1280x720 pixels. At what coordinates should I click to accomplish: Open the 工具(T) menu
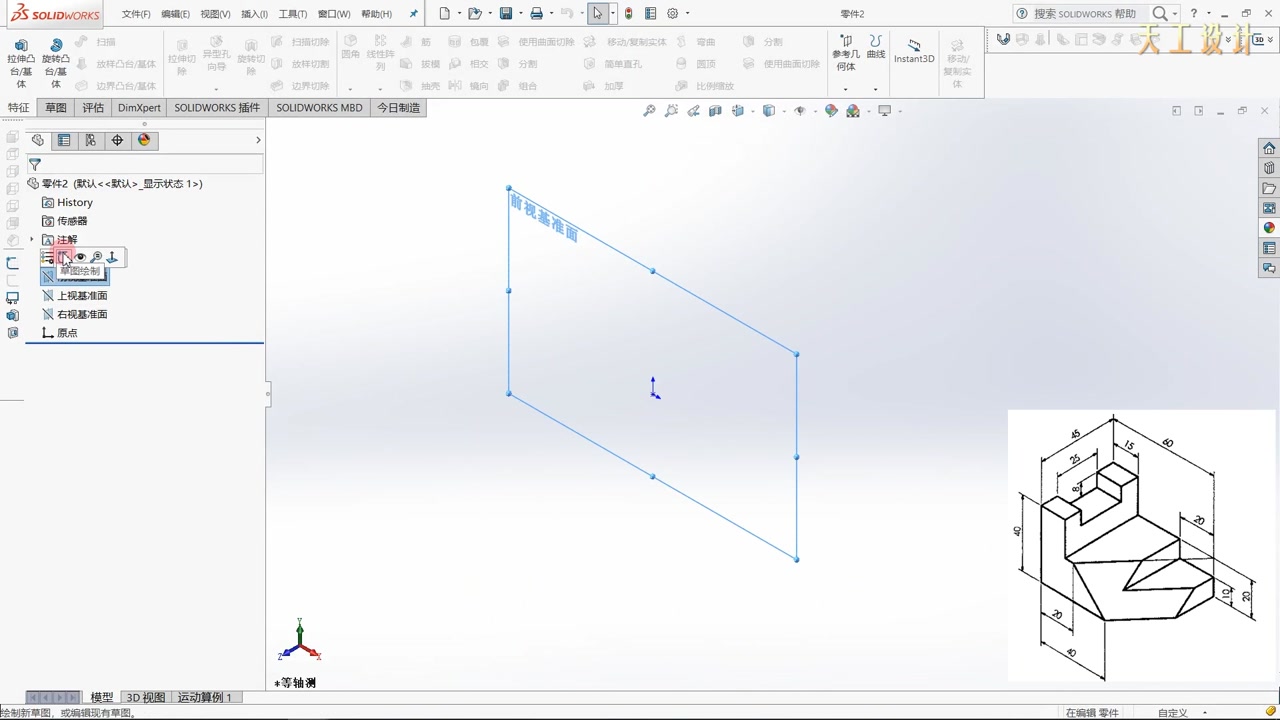click(293, 14)
